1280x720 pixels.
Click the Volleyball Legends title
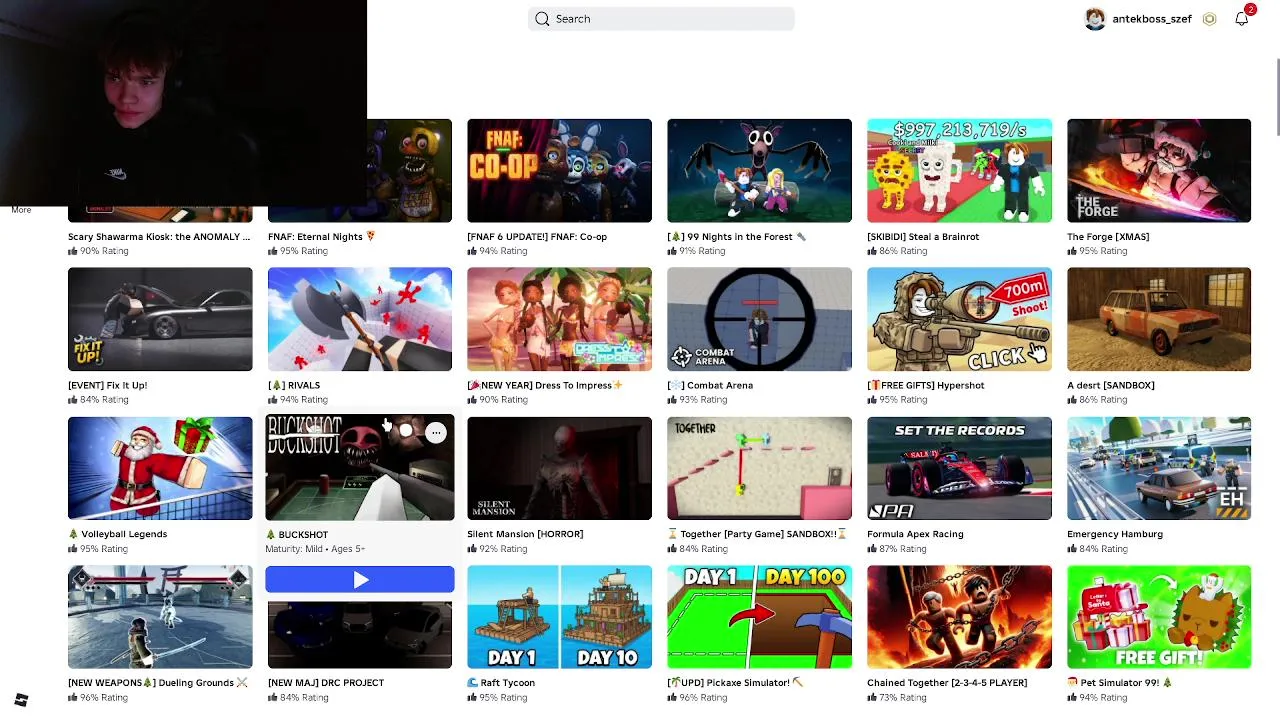click(x=118, y=534)
